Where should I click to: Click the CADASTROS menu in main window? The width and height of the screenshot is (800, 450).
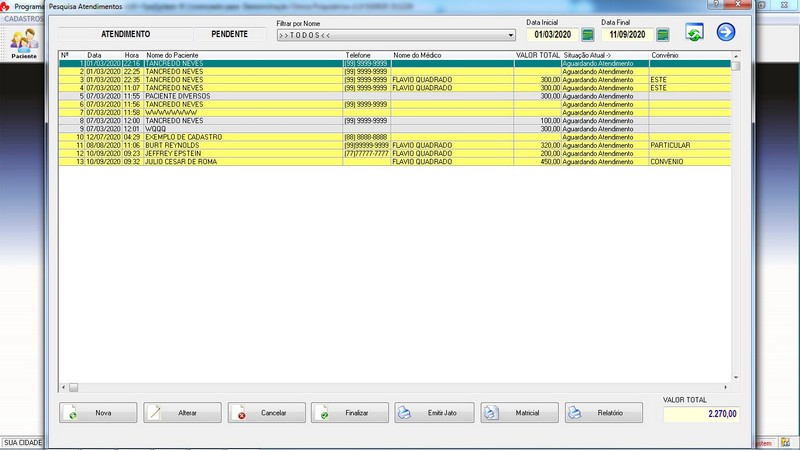point(22,18)
